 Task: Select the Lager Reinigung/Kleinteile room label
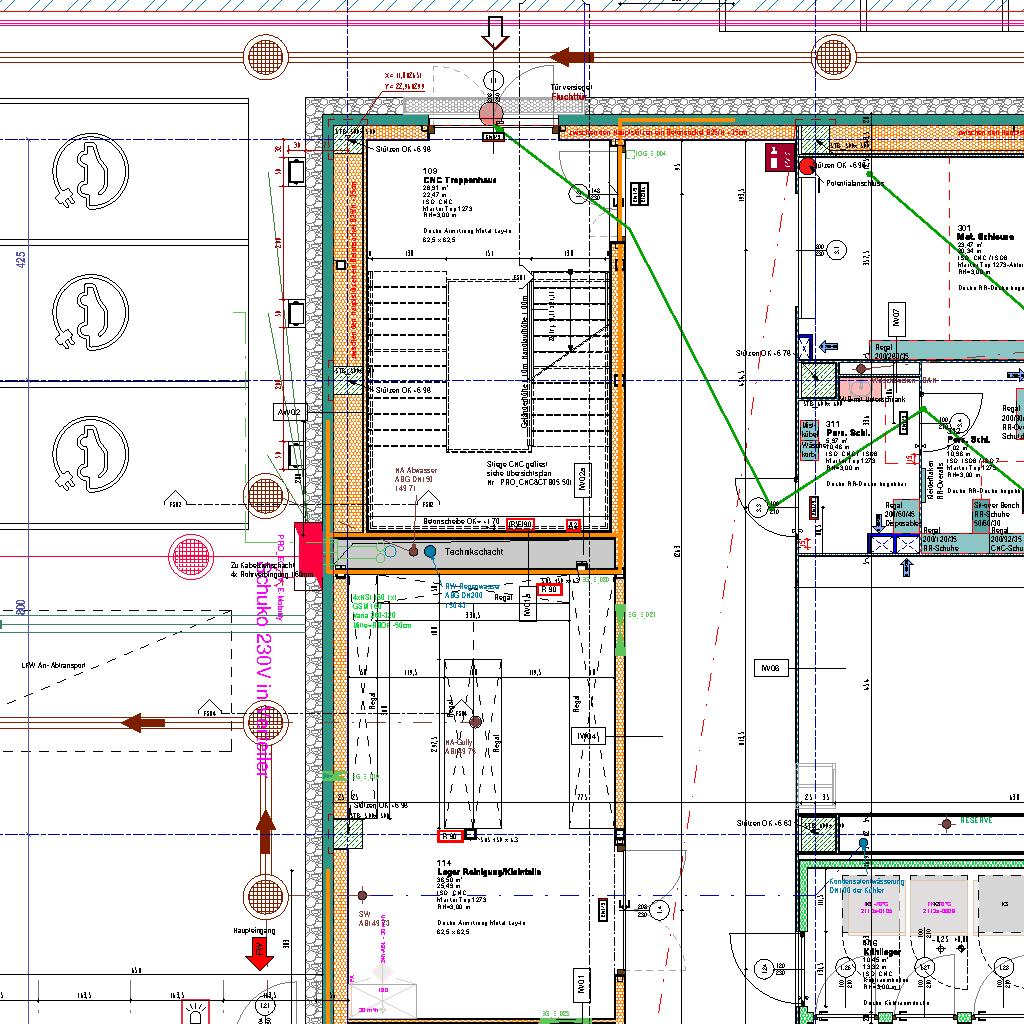tap(488, 872)
